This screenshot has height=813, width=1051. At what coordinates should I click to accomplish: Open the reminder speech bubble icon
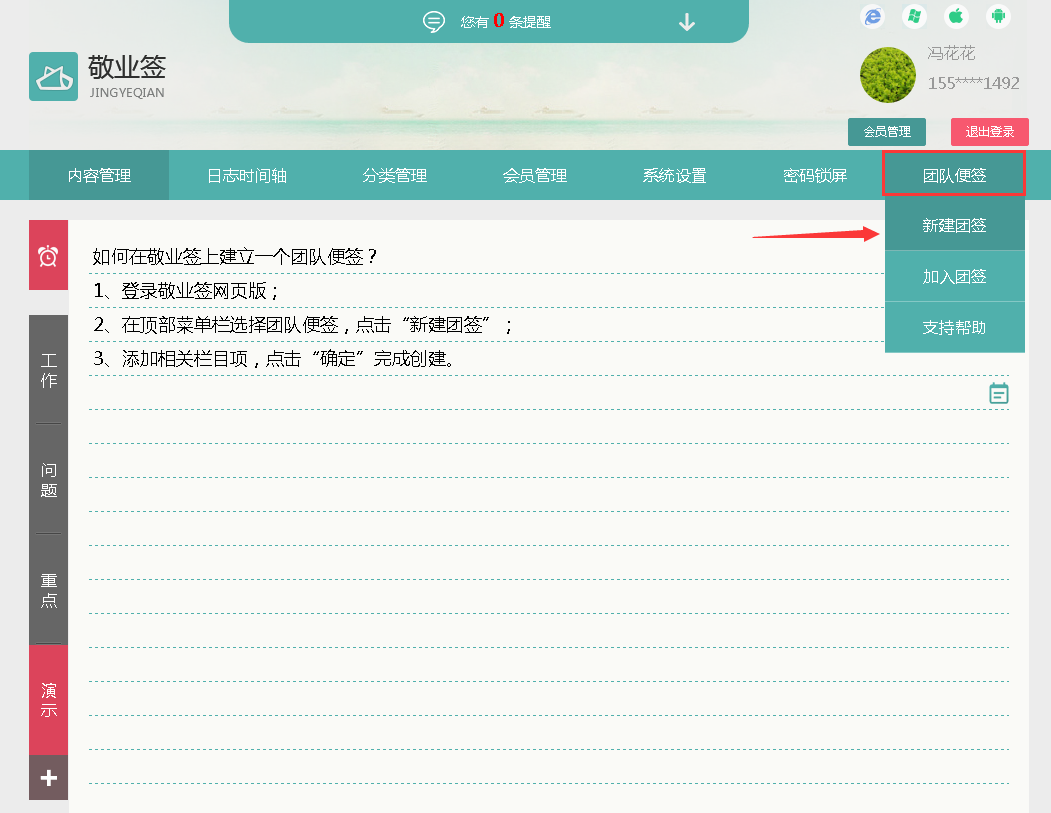coord(434,21)
